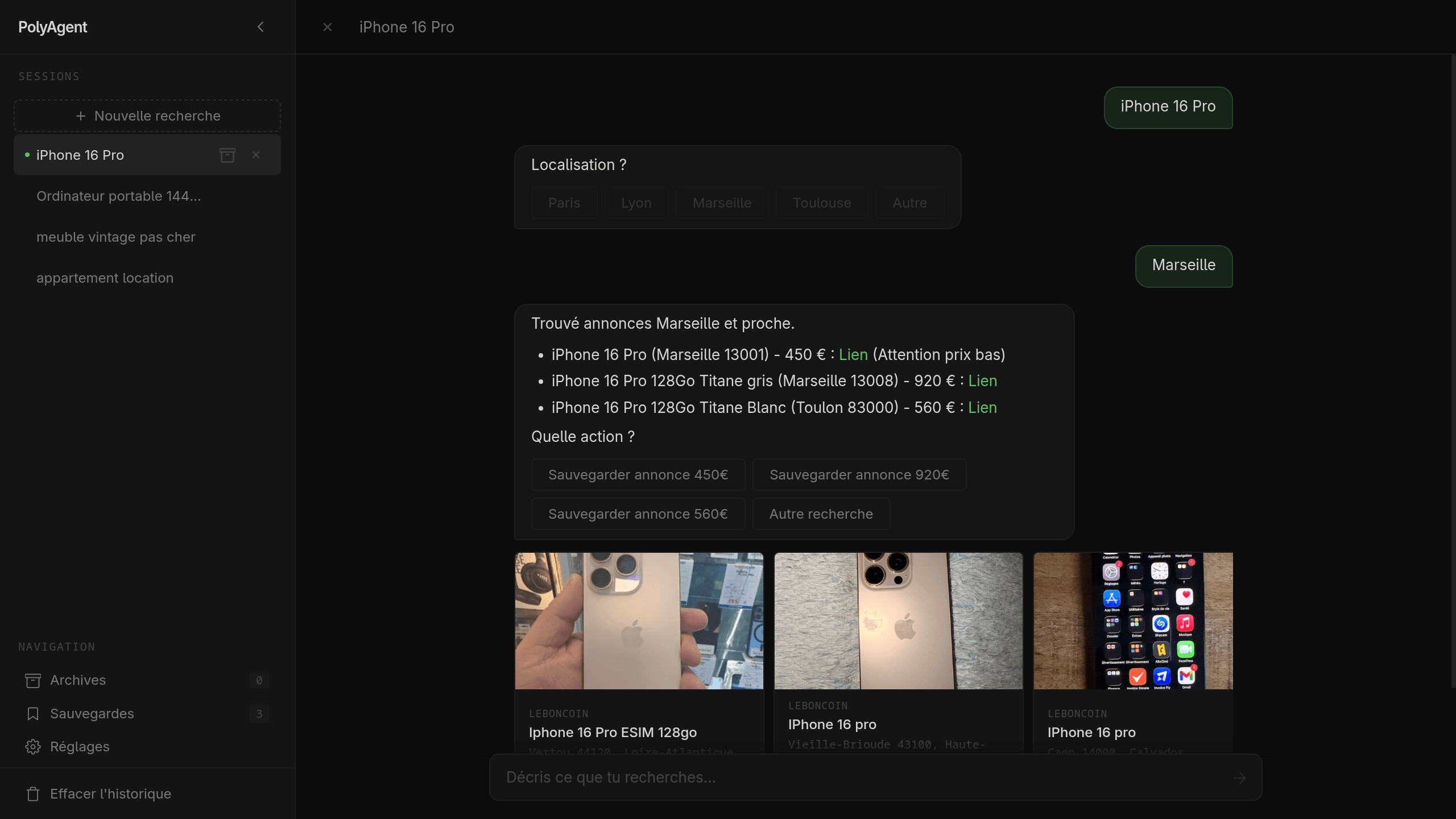Go to Sauvegardes
This screenshot has width=1456, height=819.
147,714
